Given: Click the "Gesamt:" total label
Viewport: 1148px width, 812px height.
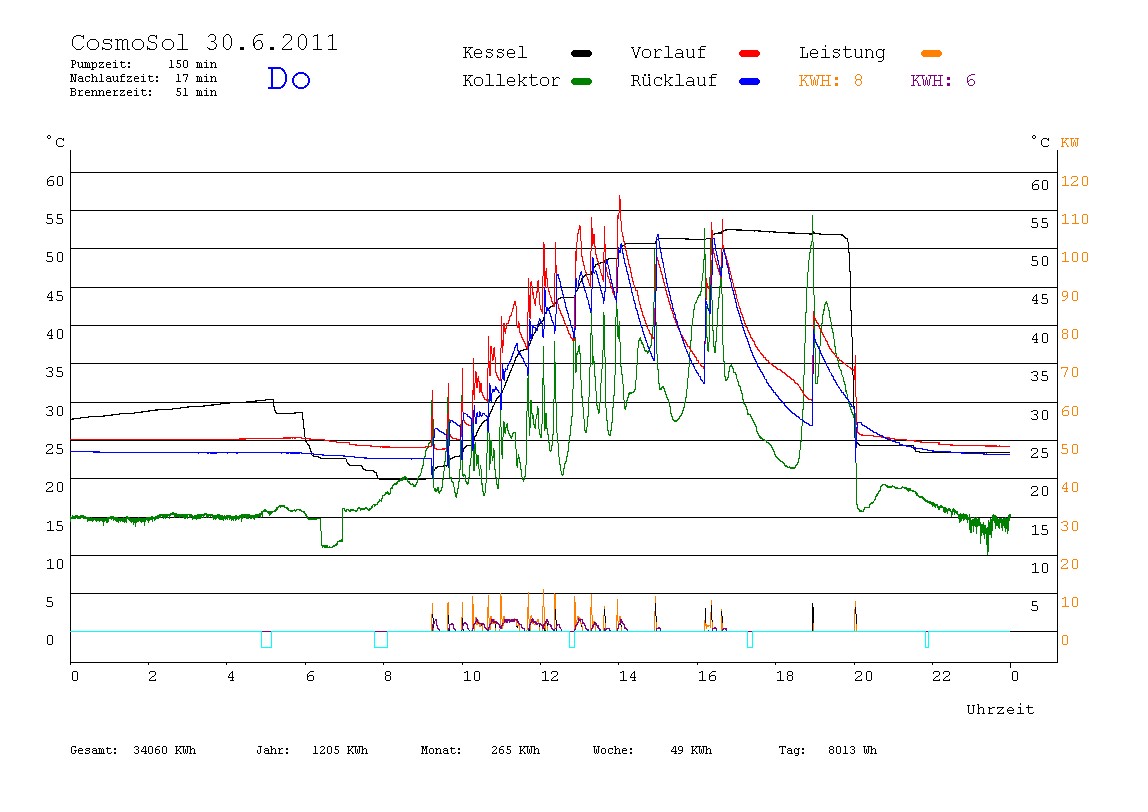Looking at the screenshot, I should click(94, 750).
